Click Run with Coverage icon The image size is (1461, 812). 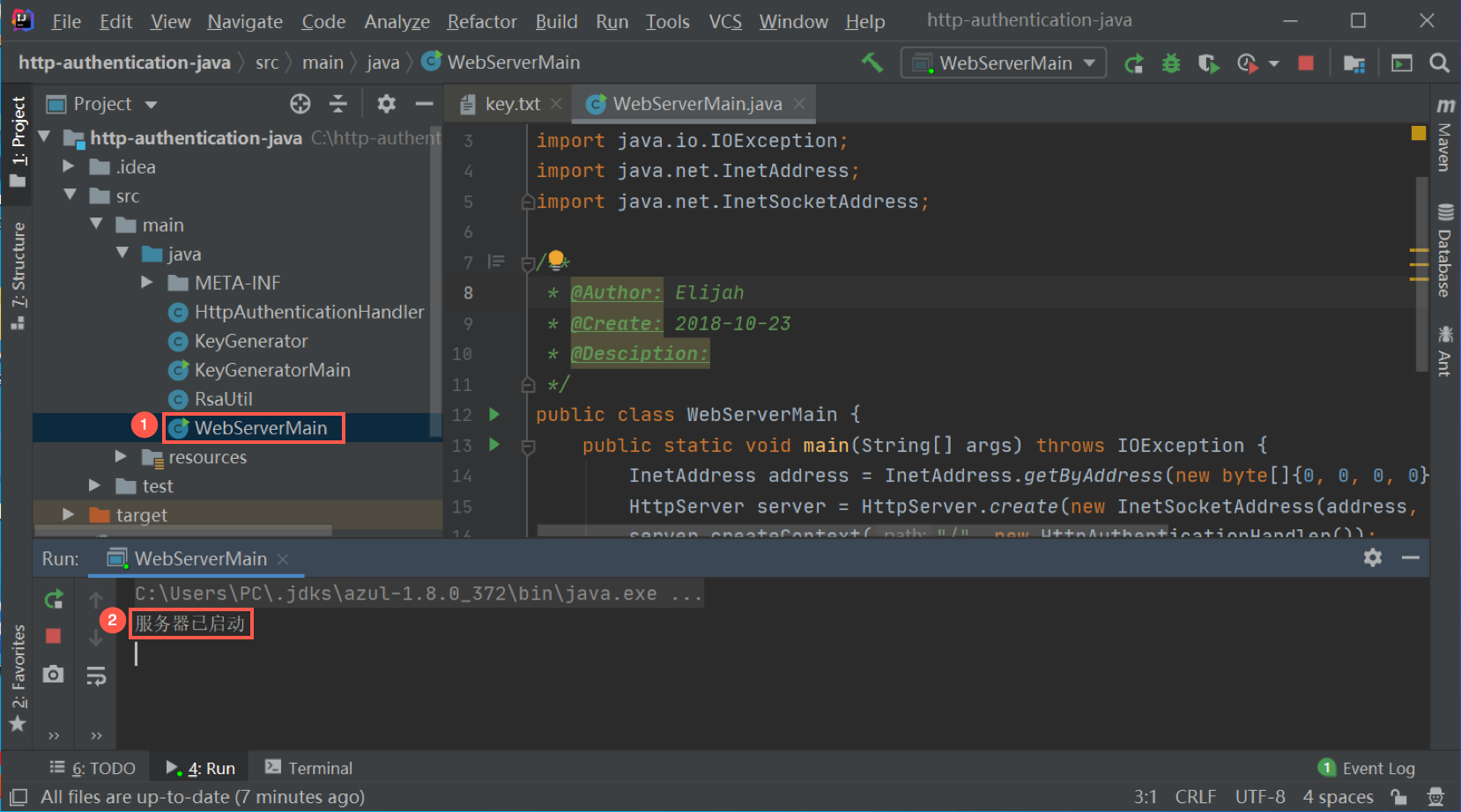pyautogui.click(x=1208, y=63)
